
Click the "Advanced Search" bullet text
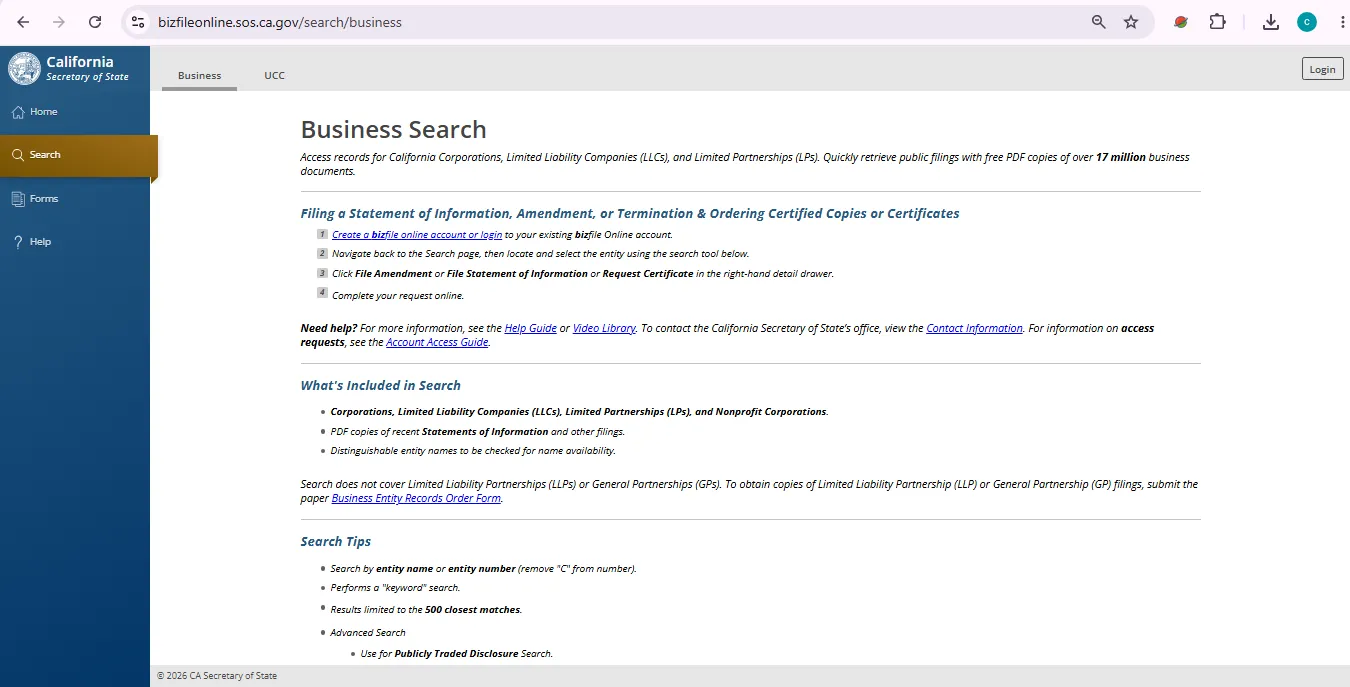[x=368, y=632]
